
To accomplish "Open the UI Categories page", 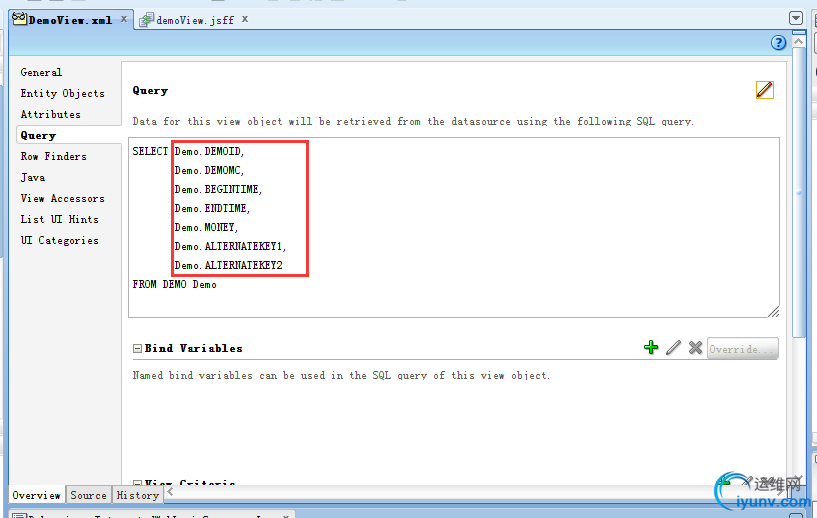I will tap(59, 240).
